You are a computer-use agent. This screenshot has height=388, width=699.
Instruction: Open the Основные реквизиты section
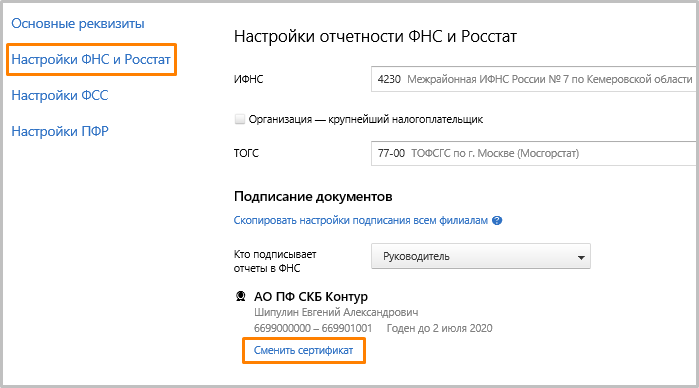(78, 23)
